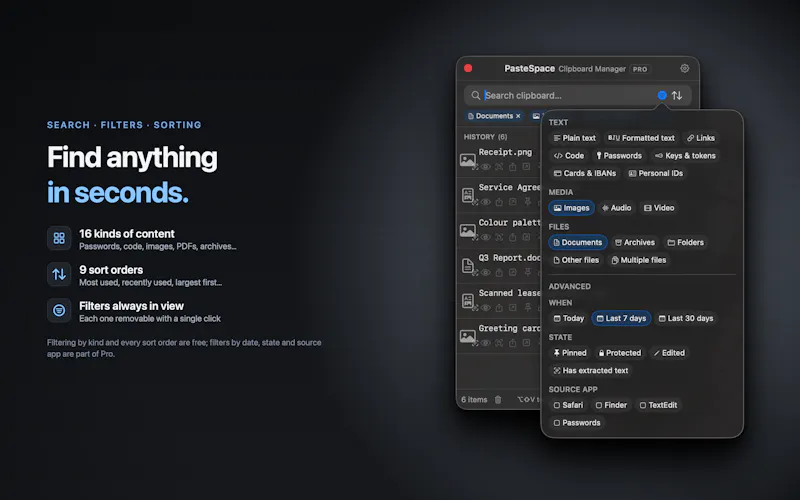Show only Edited items
800x500 pixels.
(669, 353)
